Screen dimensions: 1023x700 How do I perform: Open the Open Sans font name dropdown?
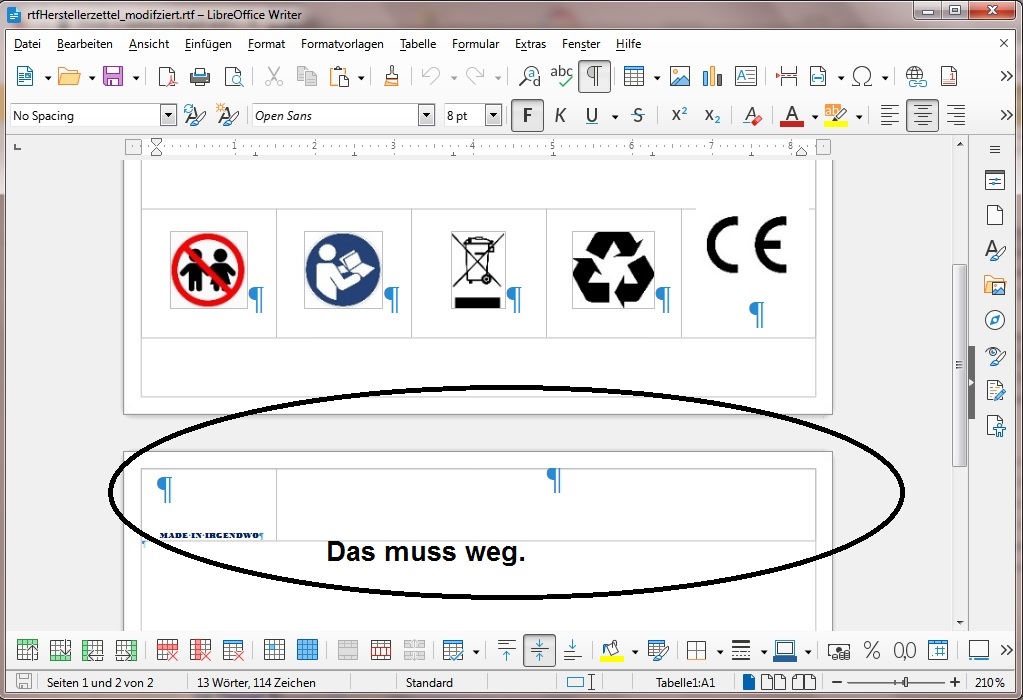(427, 116)
